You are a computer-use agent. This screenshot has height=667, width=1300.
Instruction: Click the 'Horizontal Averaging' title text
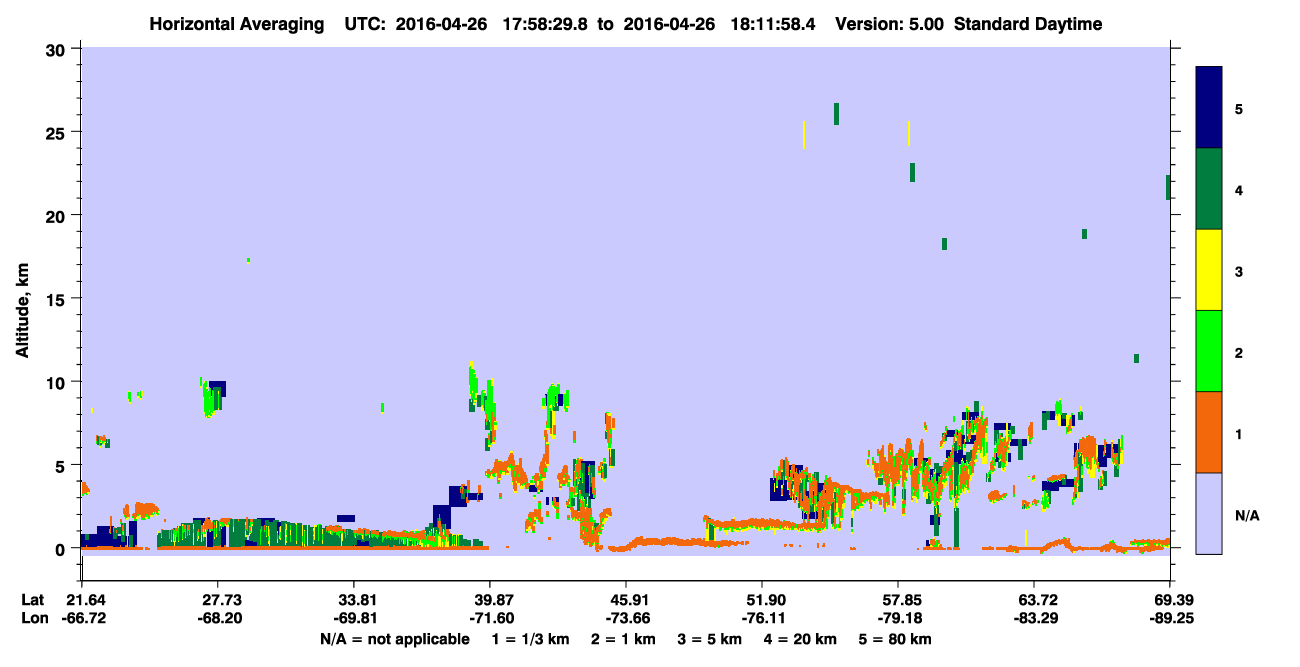236,24
